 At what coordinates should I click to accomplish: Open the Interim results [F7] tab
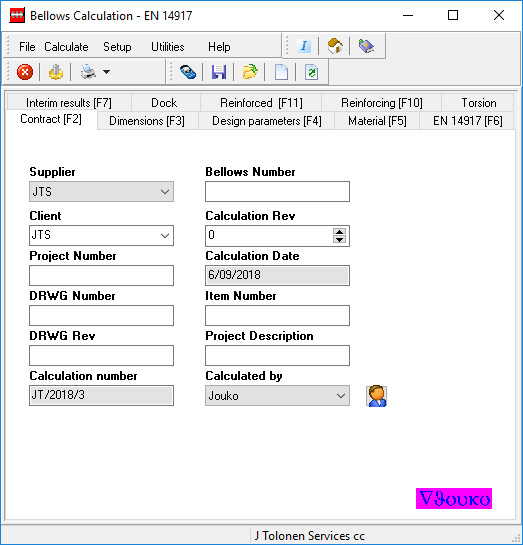click(x=69, y=103)
